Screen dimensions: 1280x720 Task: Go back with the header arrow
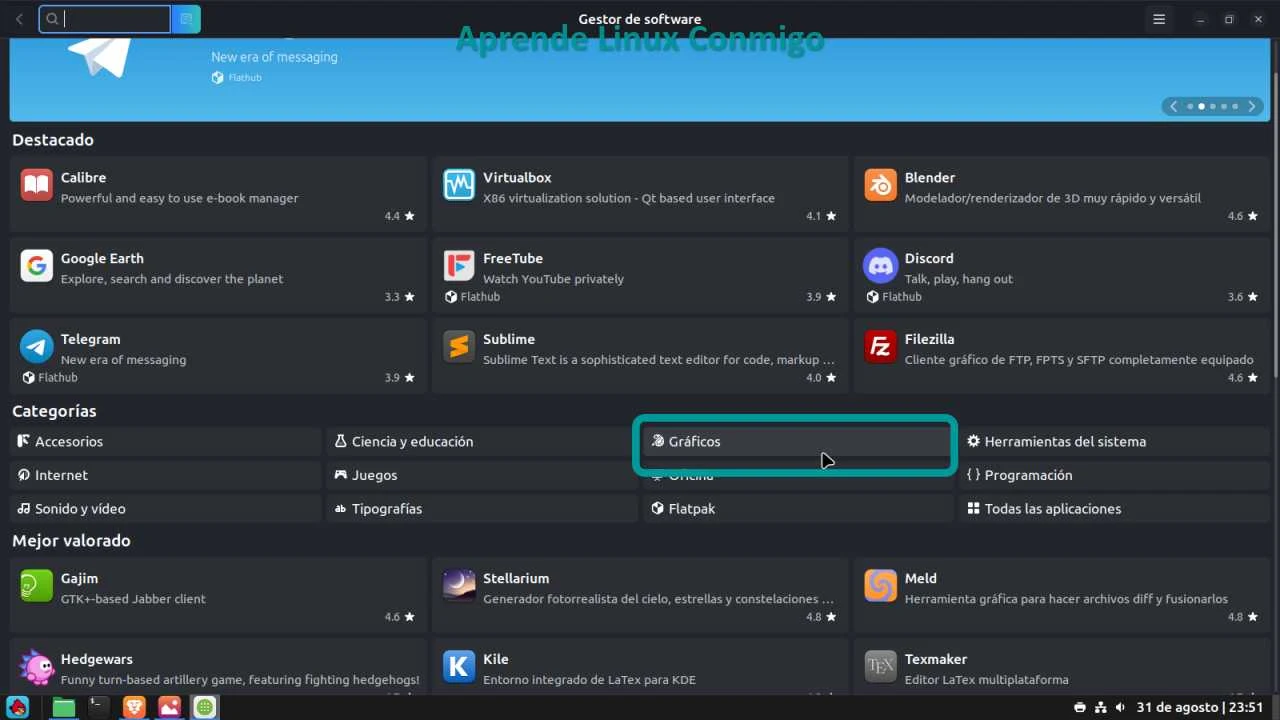point(19,19)
